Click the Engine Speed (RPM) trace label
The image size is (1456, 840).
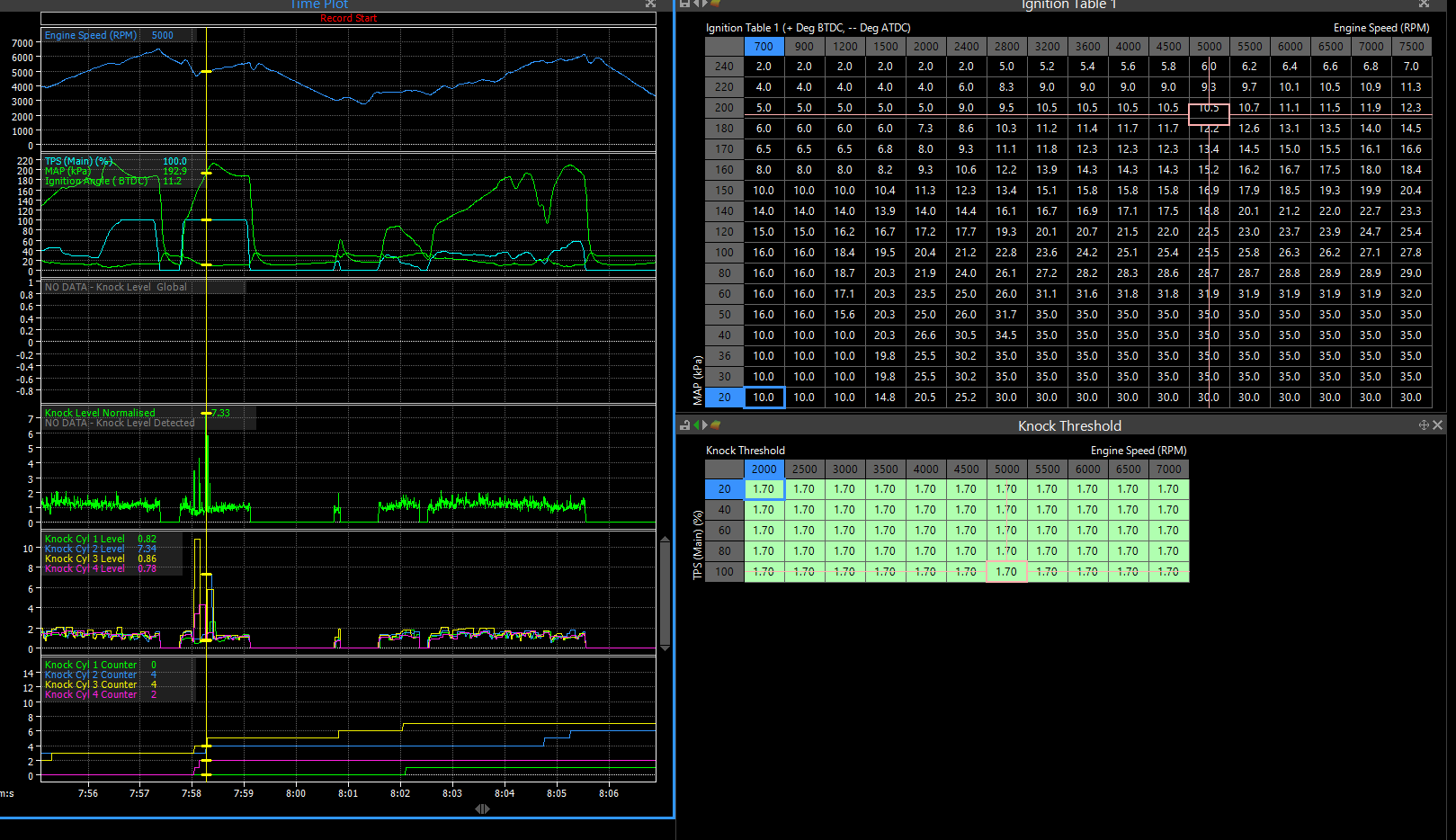click(x=91, y=35)
